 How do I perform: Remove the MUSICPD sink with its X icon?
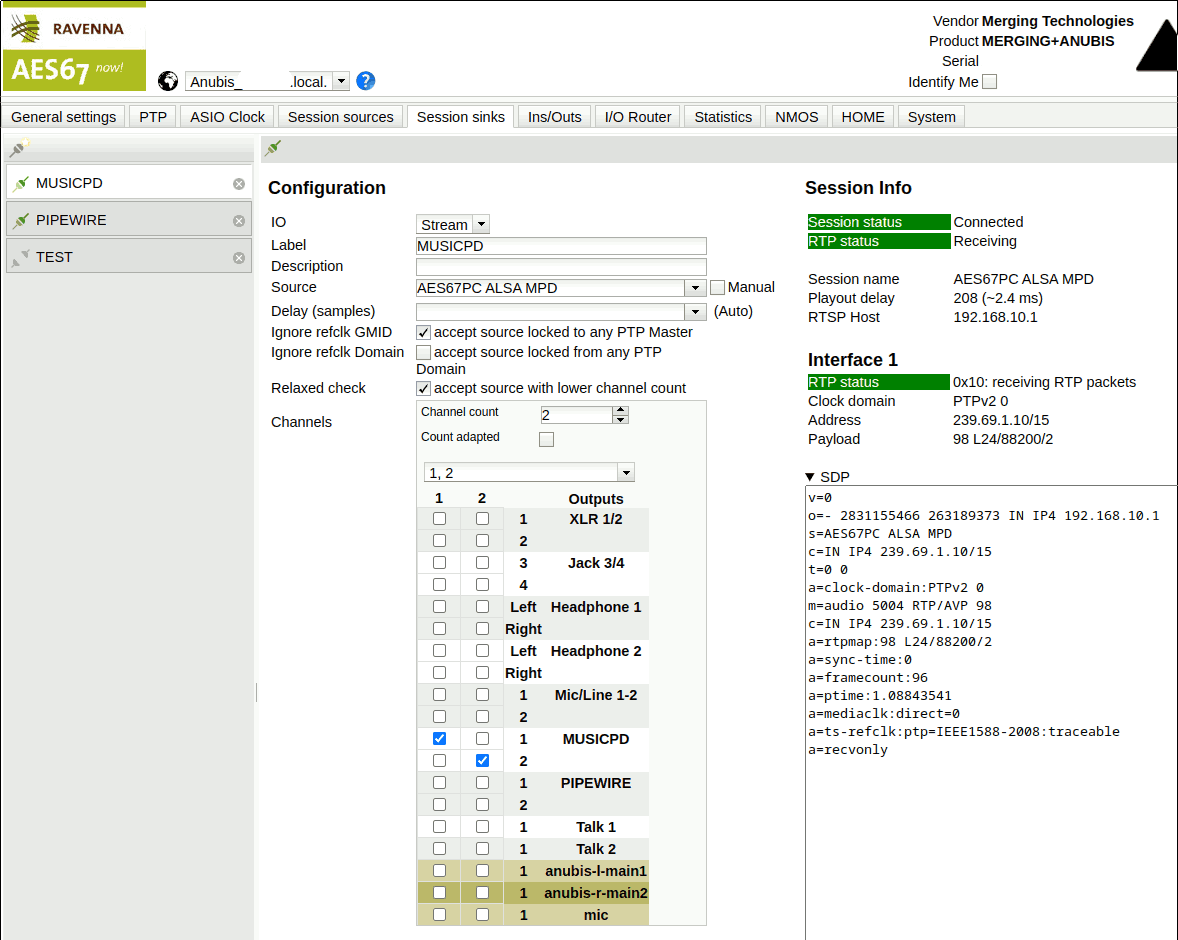click(x=239, y=184)
